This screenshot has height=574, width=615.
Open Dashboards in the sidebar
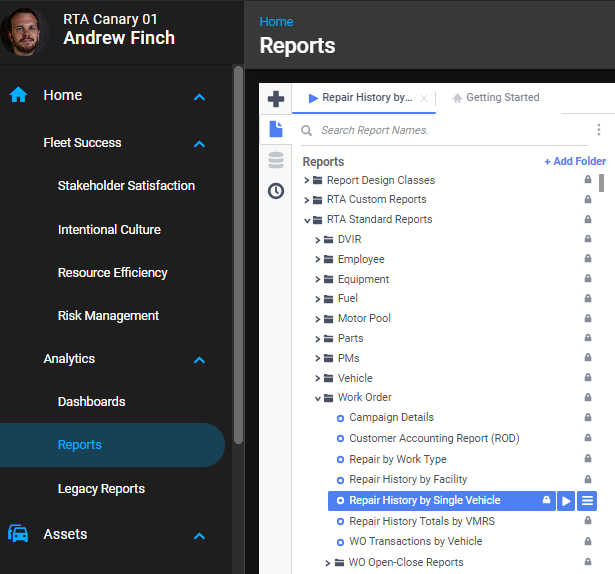[91, 402]
